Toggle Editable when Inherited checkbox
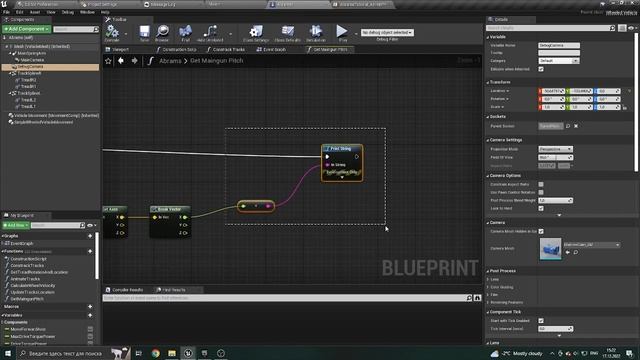The image size is (640, 360). click(541, 69)
